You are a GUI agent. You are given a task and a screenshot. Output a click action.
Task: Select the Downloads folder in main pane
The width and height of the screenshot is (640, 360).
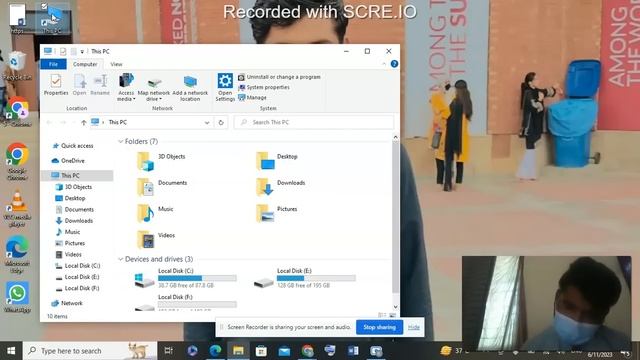[281, 187]
